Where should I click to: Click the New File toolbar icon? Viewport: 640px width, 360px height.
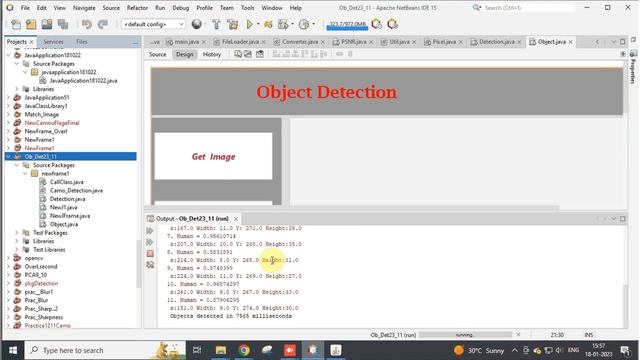tap(16, 24)
